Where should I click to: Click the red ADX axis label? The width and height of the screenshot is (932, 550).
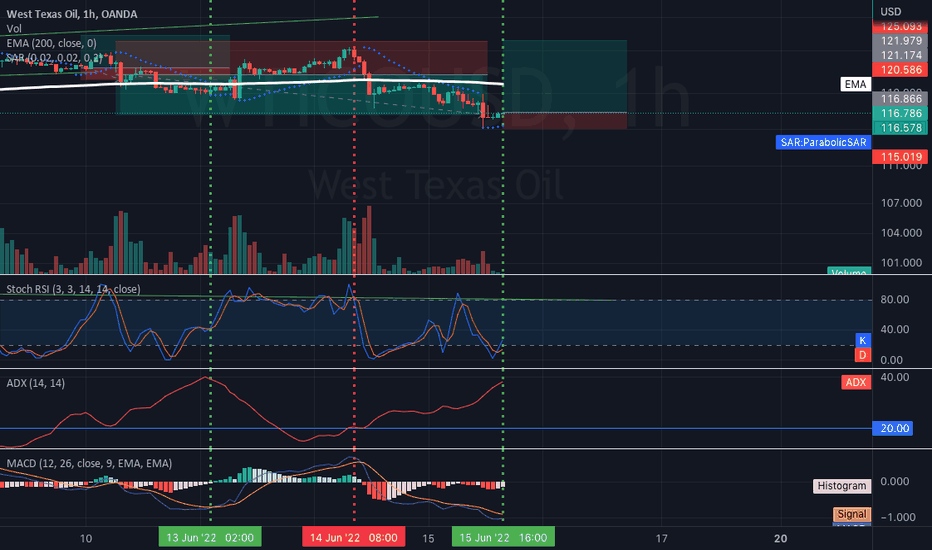click(x=856, y=382)
